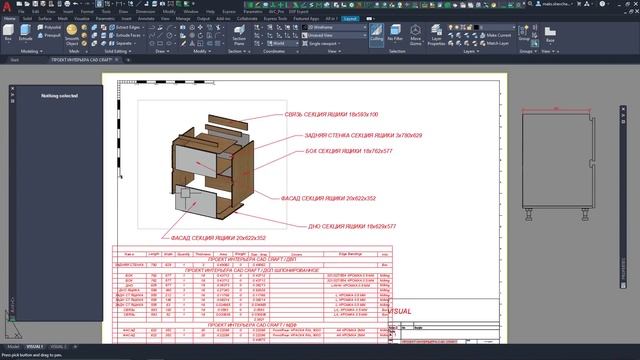This screenshot has height=360, width=640.
Task: Activate the Move Gizmo
Action: (x=416, y=35)
